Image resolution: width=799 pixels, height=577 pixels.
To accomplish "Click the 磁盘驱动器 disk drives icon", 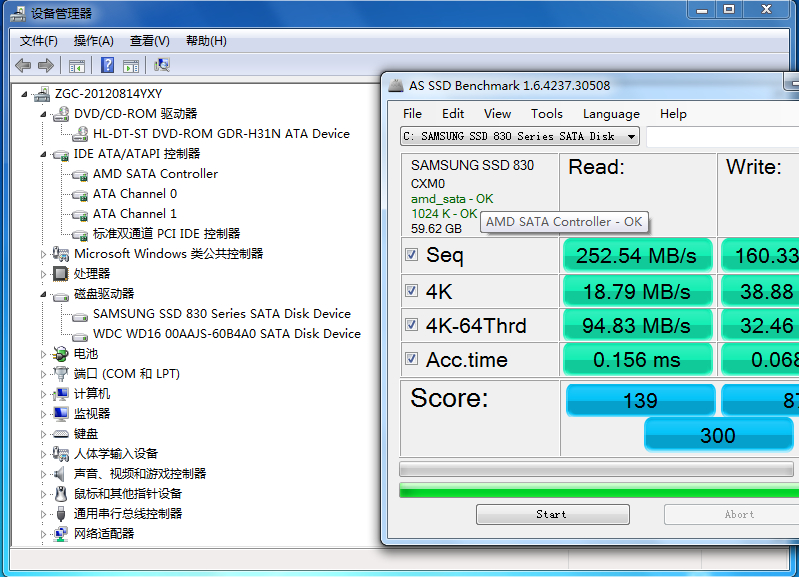I will (x=61, y=296).
